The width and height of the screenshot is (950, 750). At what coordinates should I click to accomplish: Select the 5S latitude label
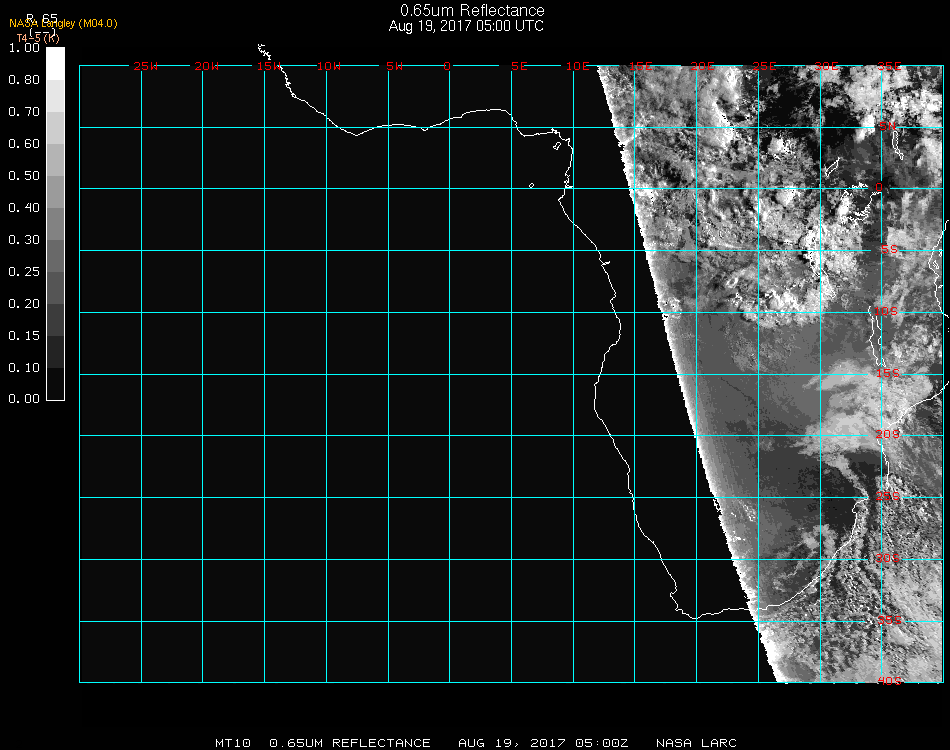(x=889, y=250)
